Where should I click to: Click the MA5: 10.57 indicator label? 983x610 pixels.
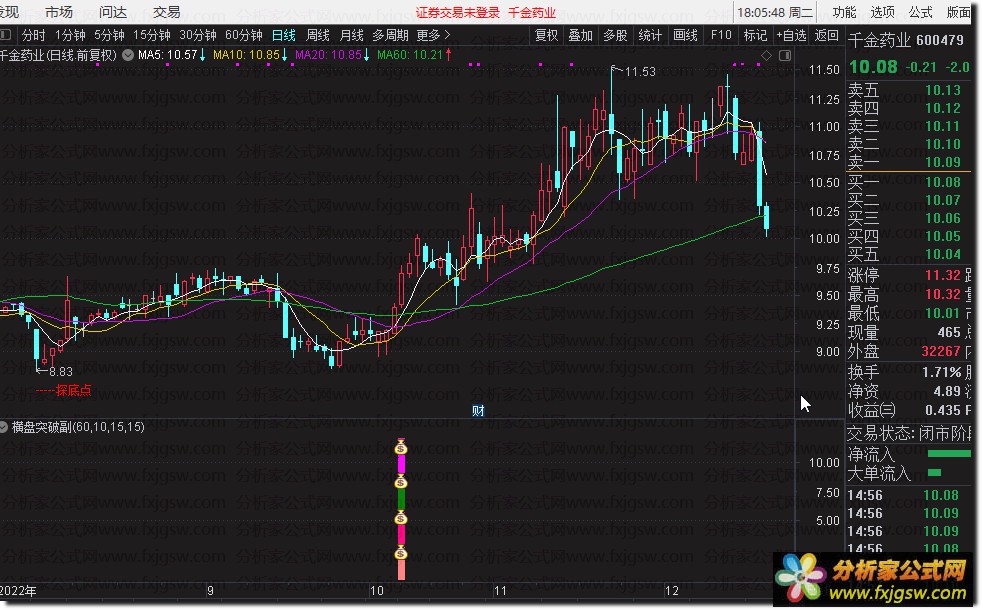click(x=172, y=55)
